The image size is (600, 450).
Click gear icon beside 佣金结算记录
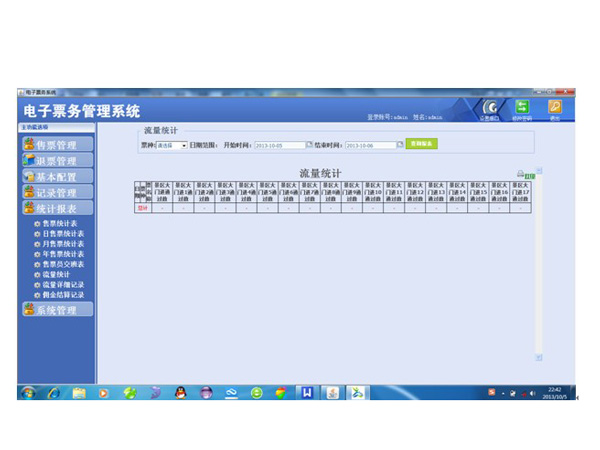coord(37,295)
